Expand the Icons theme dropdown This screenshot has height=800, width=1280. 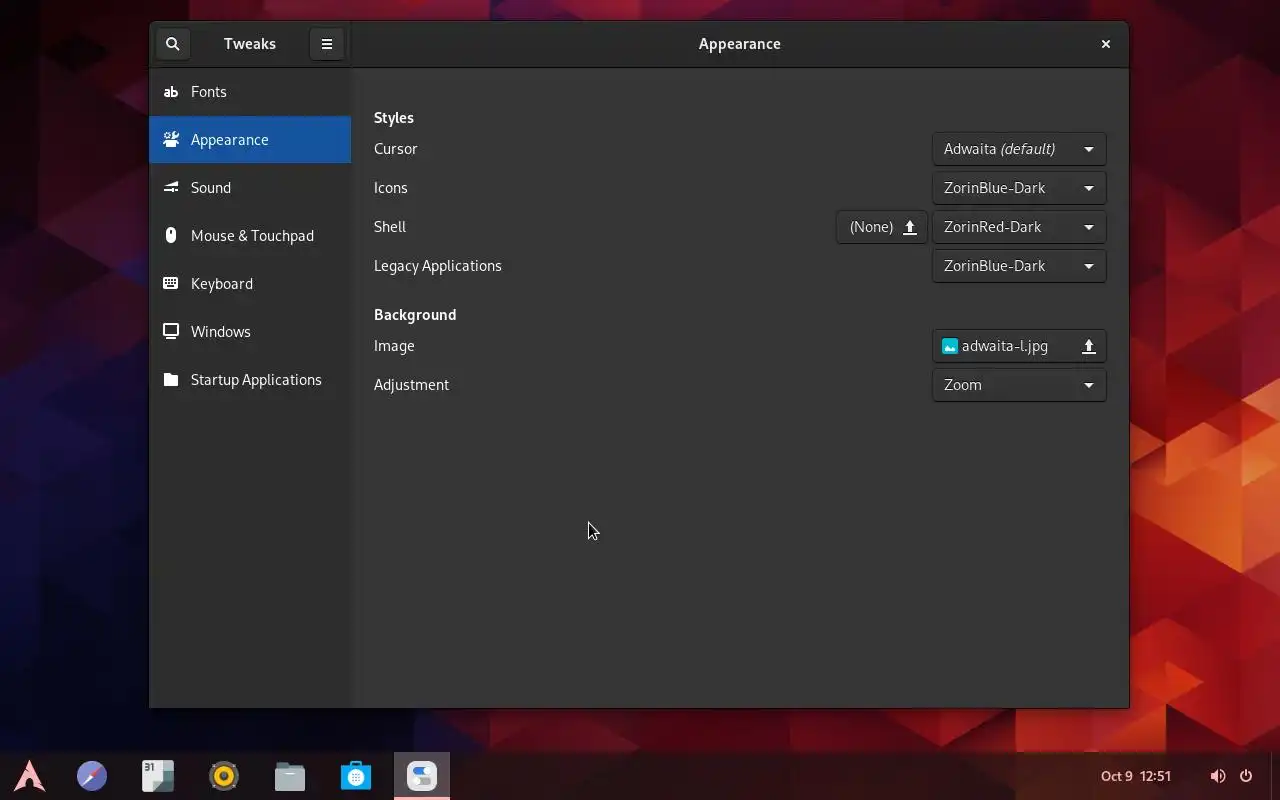tap(1019, 188)
